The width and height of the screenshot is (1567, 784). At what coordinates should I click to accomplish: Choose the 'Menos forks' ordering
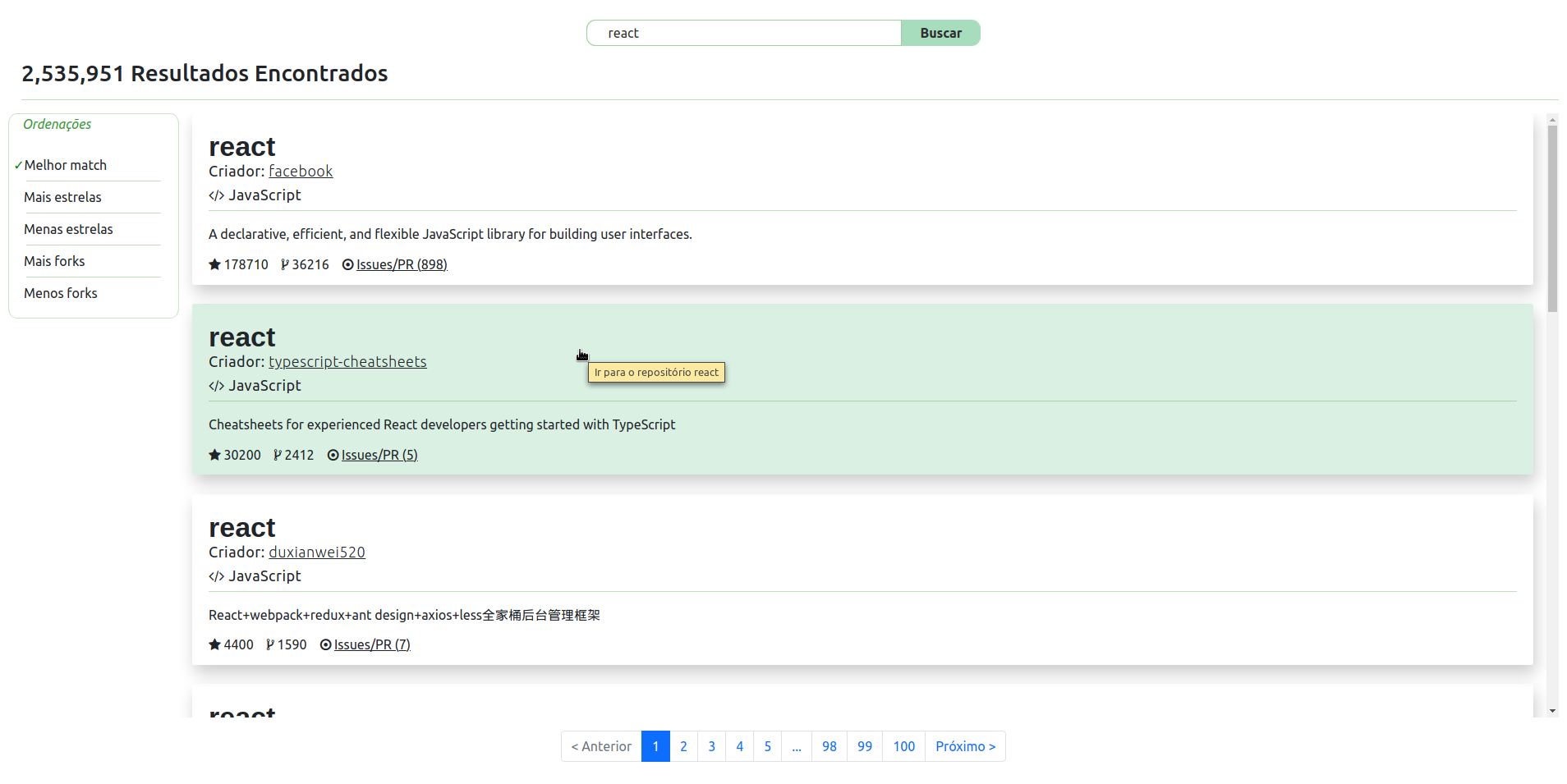[x=61, y=293]
